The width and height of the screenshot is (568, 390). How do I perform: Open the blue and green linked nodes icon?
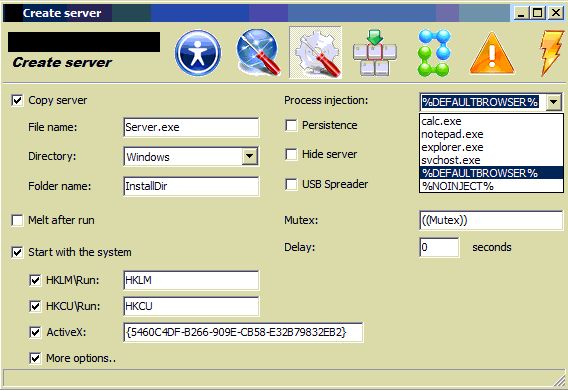tap(434, 53)
